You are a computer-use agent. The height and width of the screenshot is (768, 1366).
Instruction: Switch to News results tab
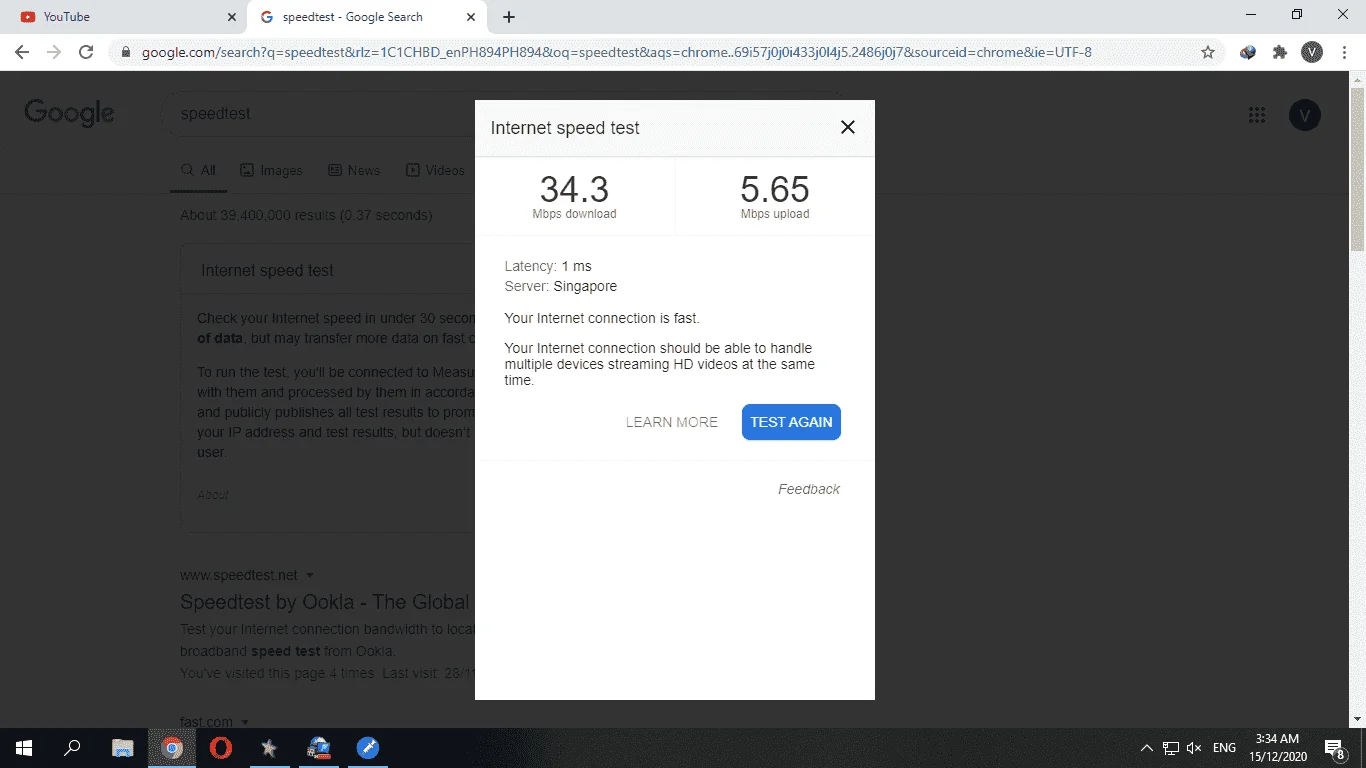[x=354, y=170]
